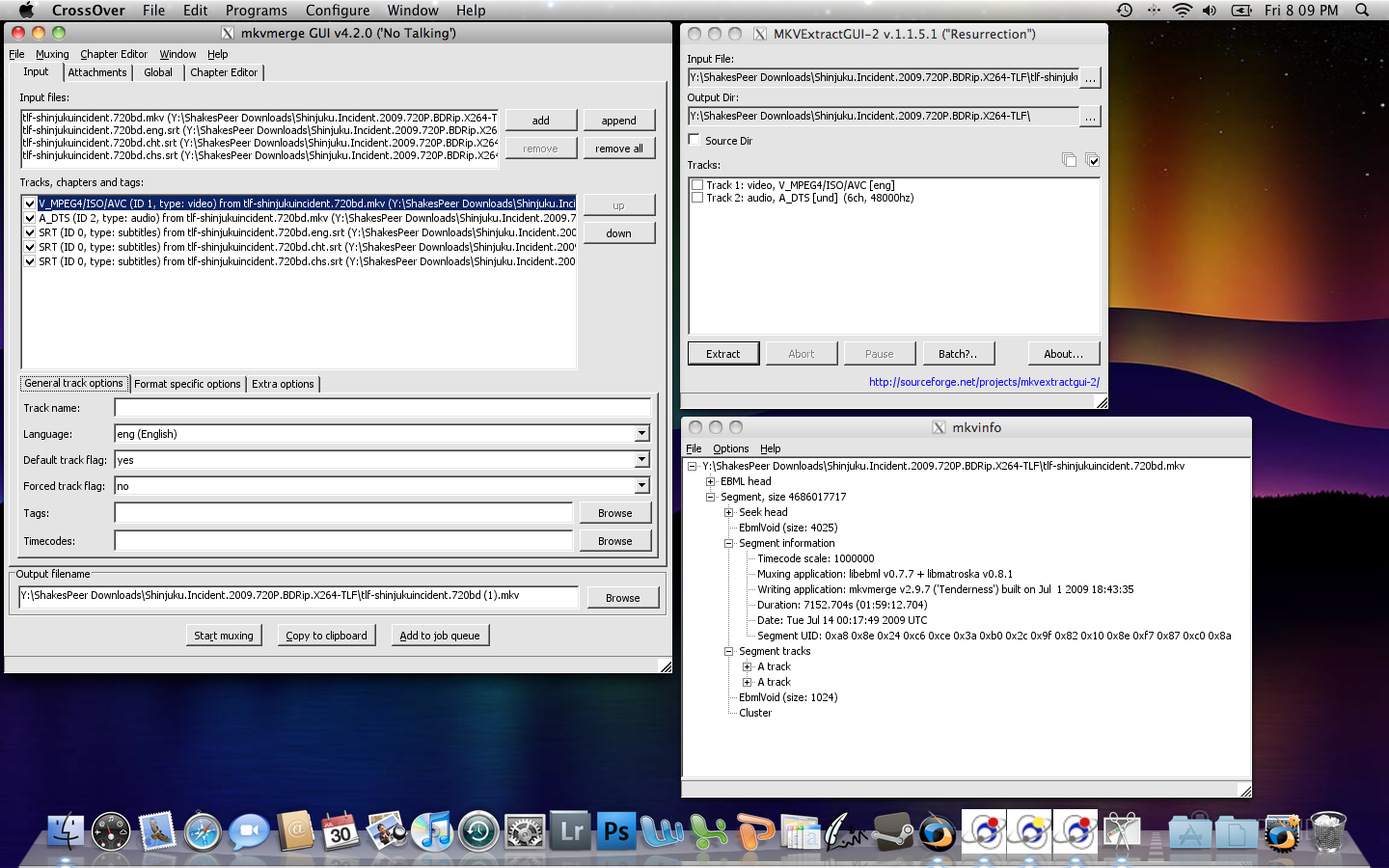Click the Extract button
This screenshot has height=868, width=1389.
pyautogui.click(x=723, y=354)
